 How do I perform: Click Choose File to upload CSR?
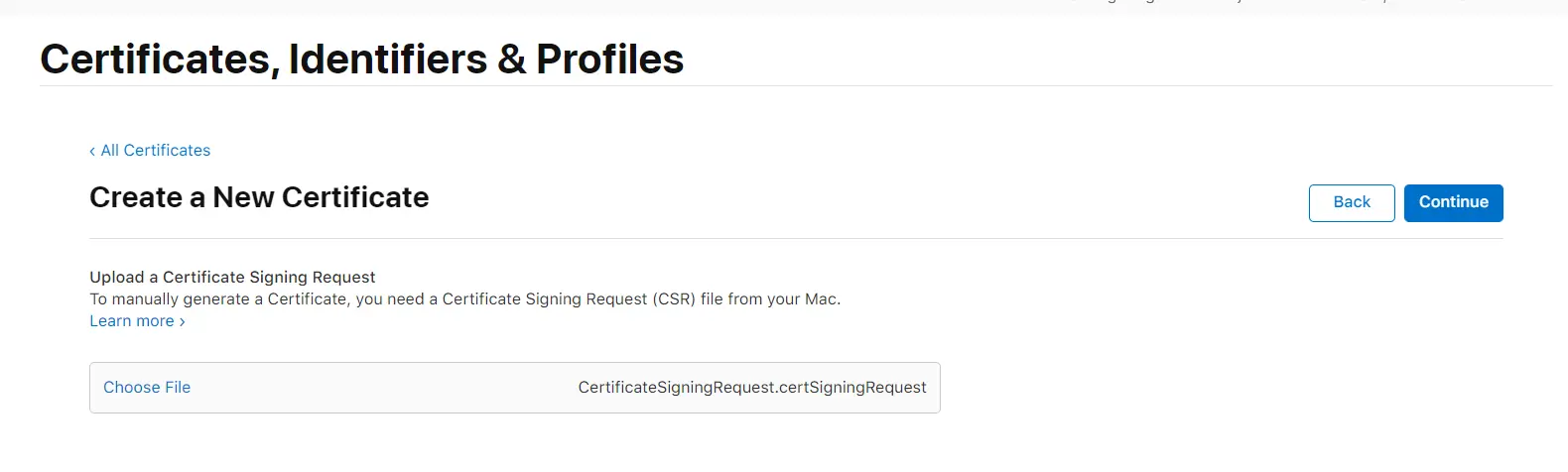click(147, 388)
